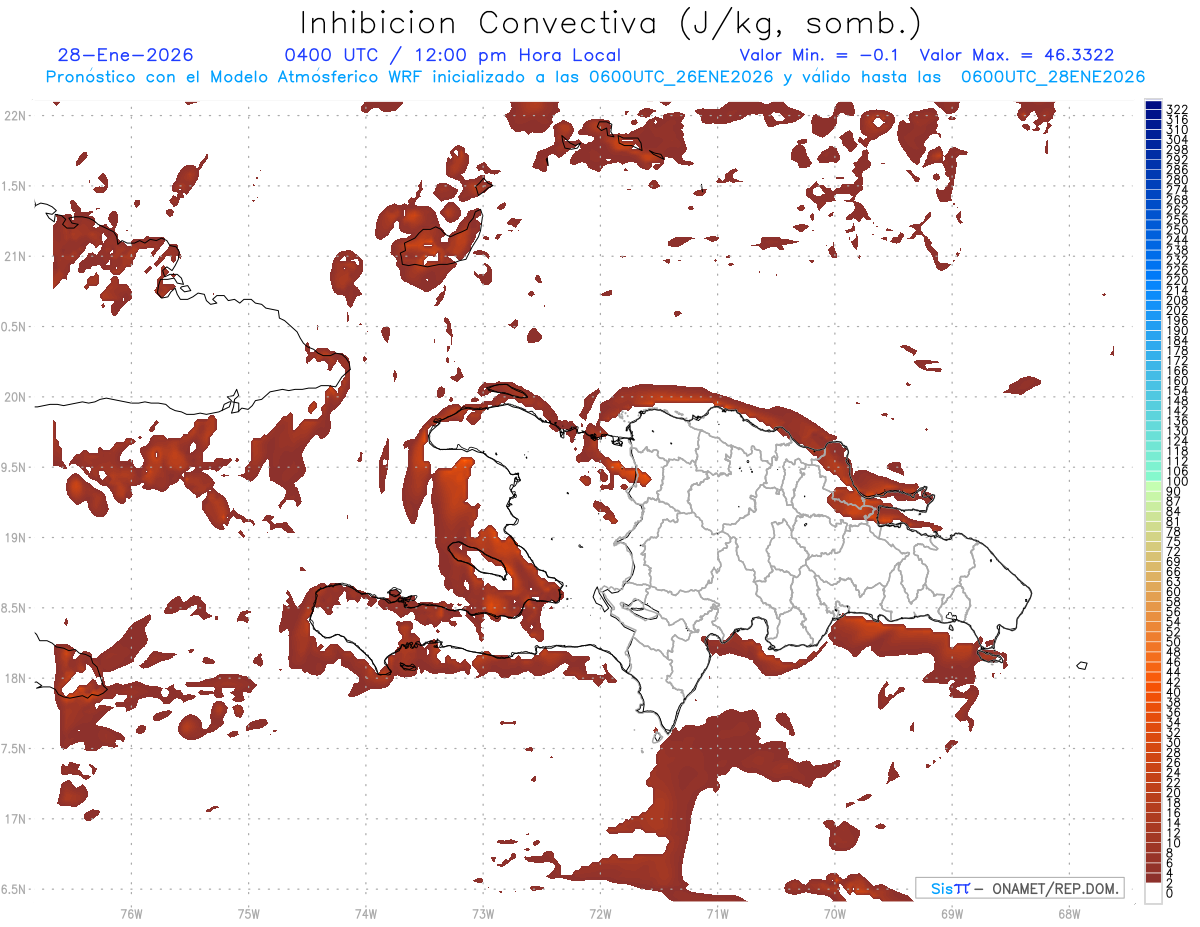Screen dimensions: 1200x927
Task: Click the "21N" latitude label
Action: click(x=15, y=256)
